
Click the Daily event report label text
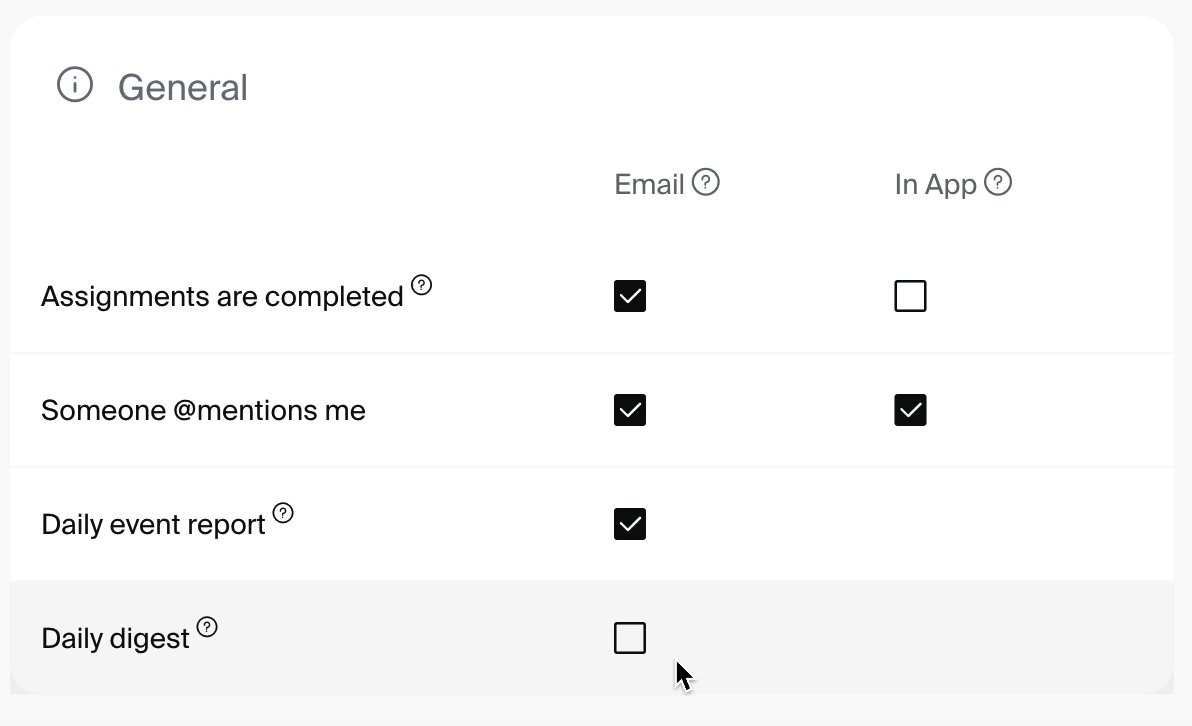(x=153, y=525)
